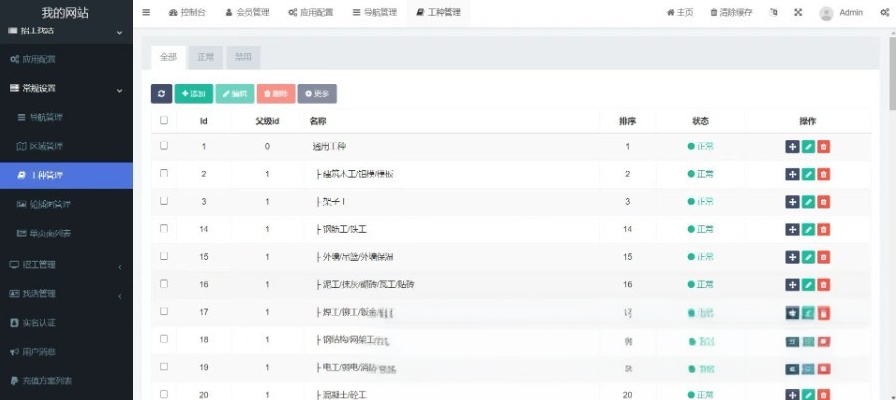Click the drag-sort icon in the 架子工 row
Viewport: 896px width, 400px height.
pos(792,202)
